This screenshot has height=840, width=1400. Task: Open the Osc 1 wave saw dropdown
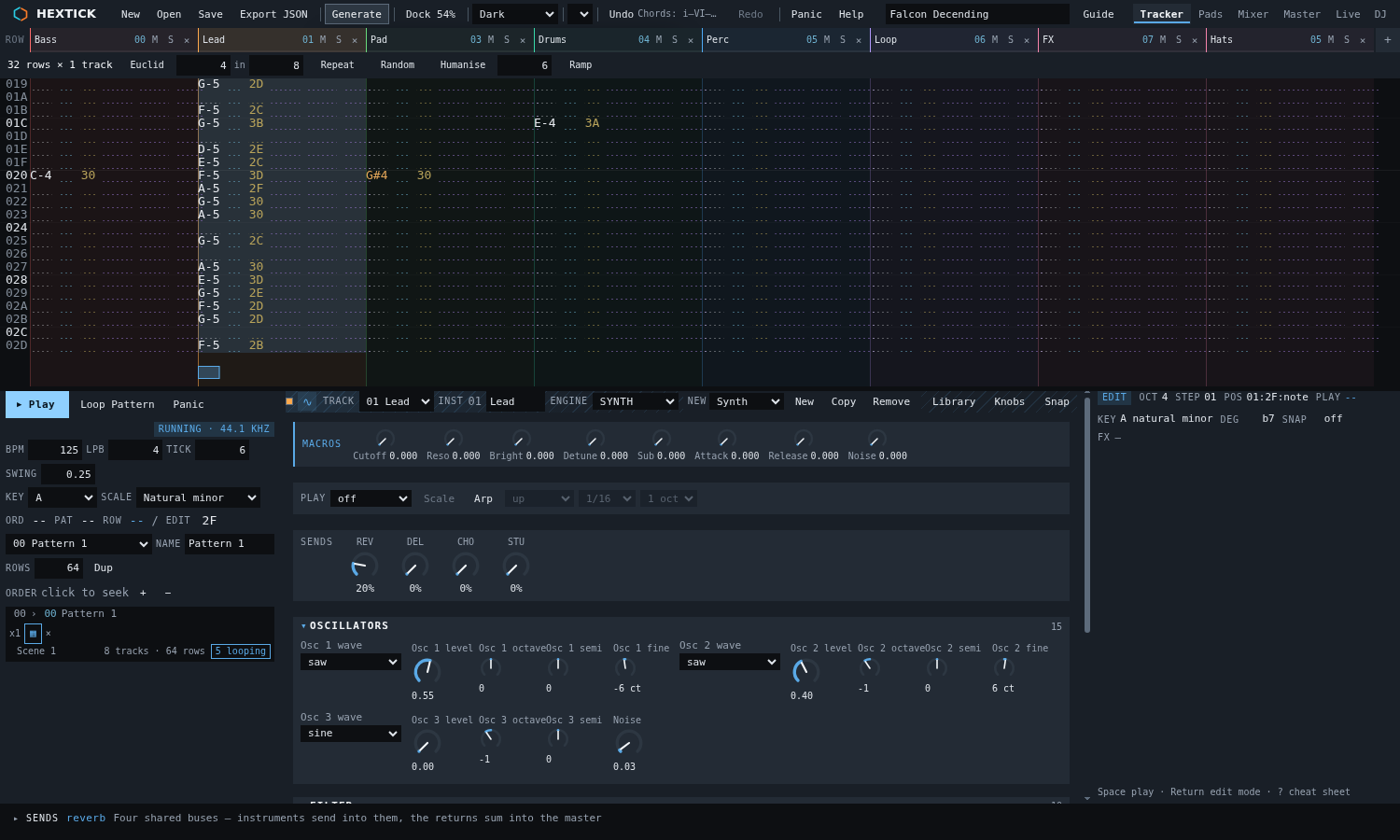(351, 662)
